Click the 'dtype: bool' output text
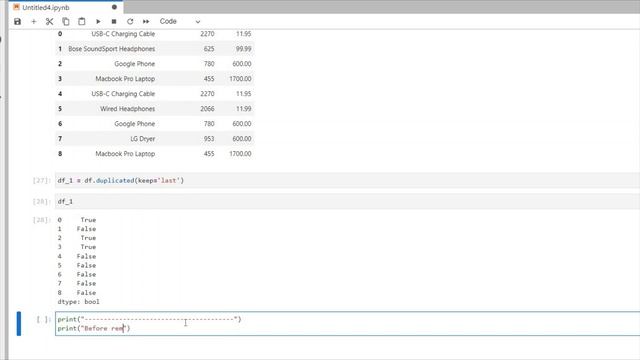The image size is (640, 360). click(x=78, y=302)
